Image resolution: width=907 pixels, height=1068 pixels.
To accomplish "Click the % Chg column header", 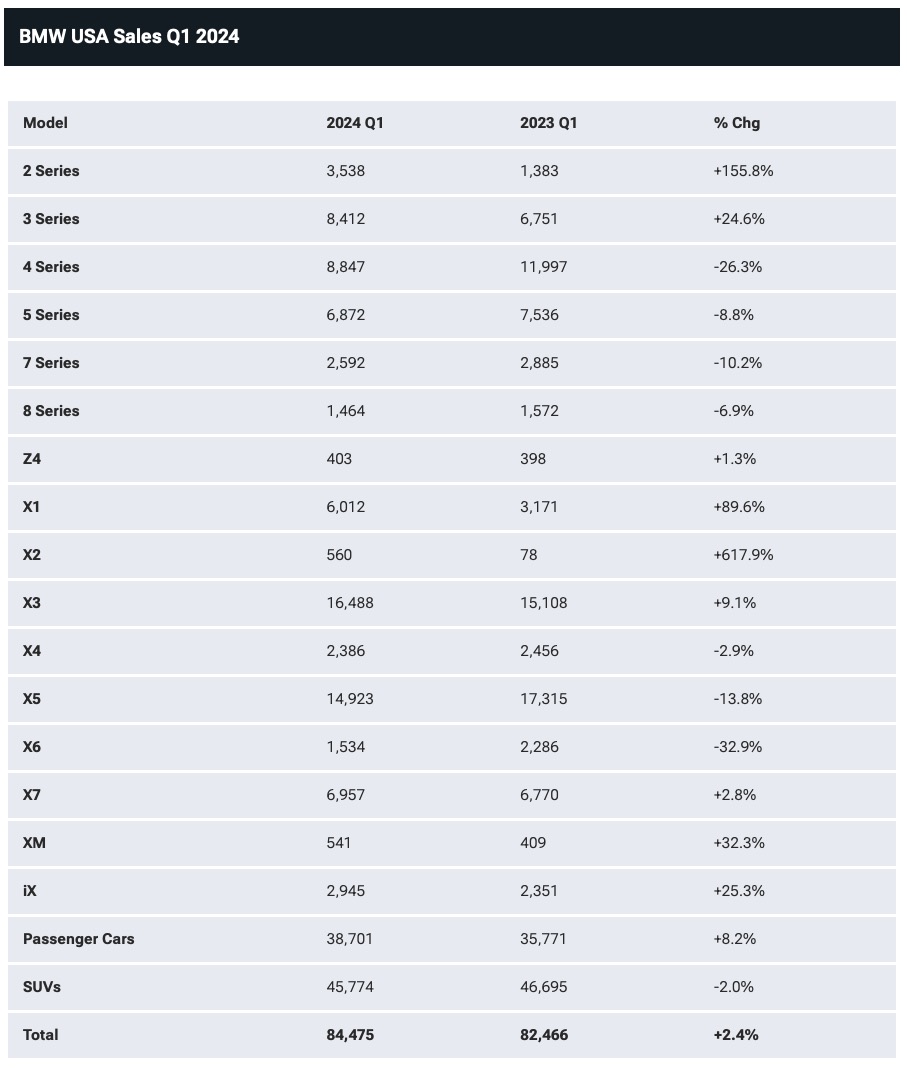I will (736, 123).
